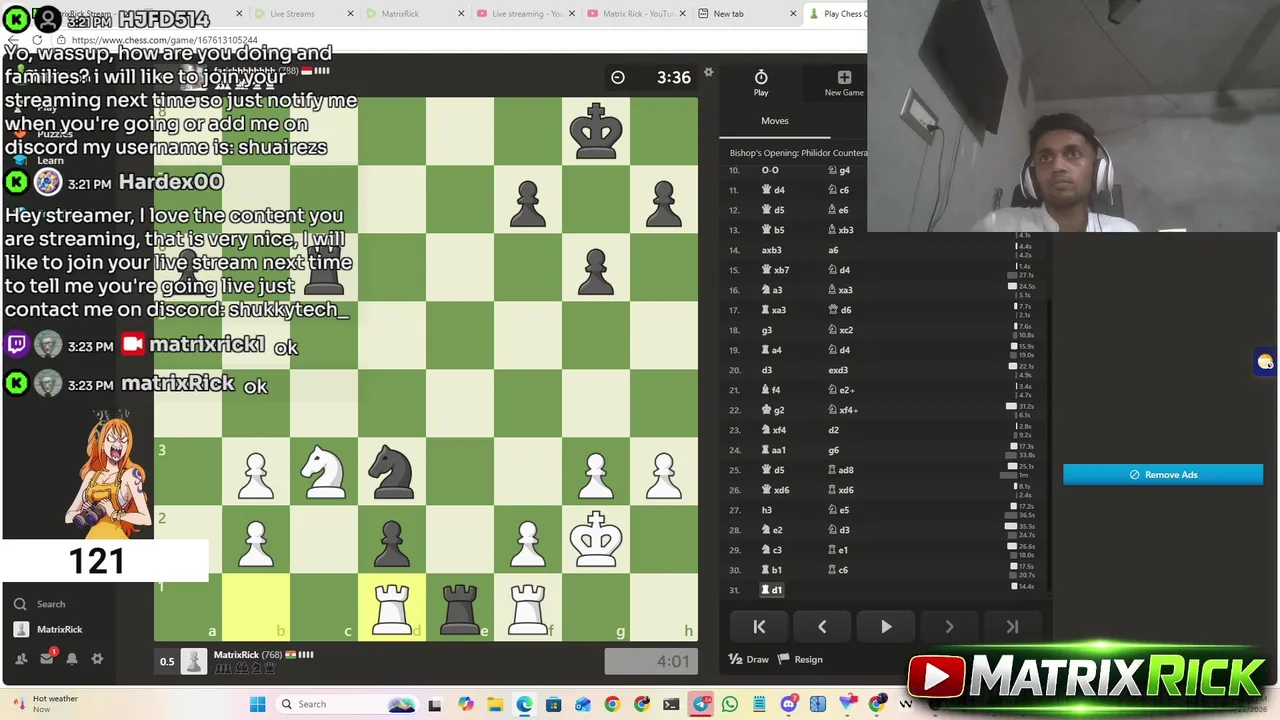Open Outlook from the taskbar
Screen dimensions: 1280x720
coord(583,704)
